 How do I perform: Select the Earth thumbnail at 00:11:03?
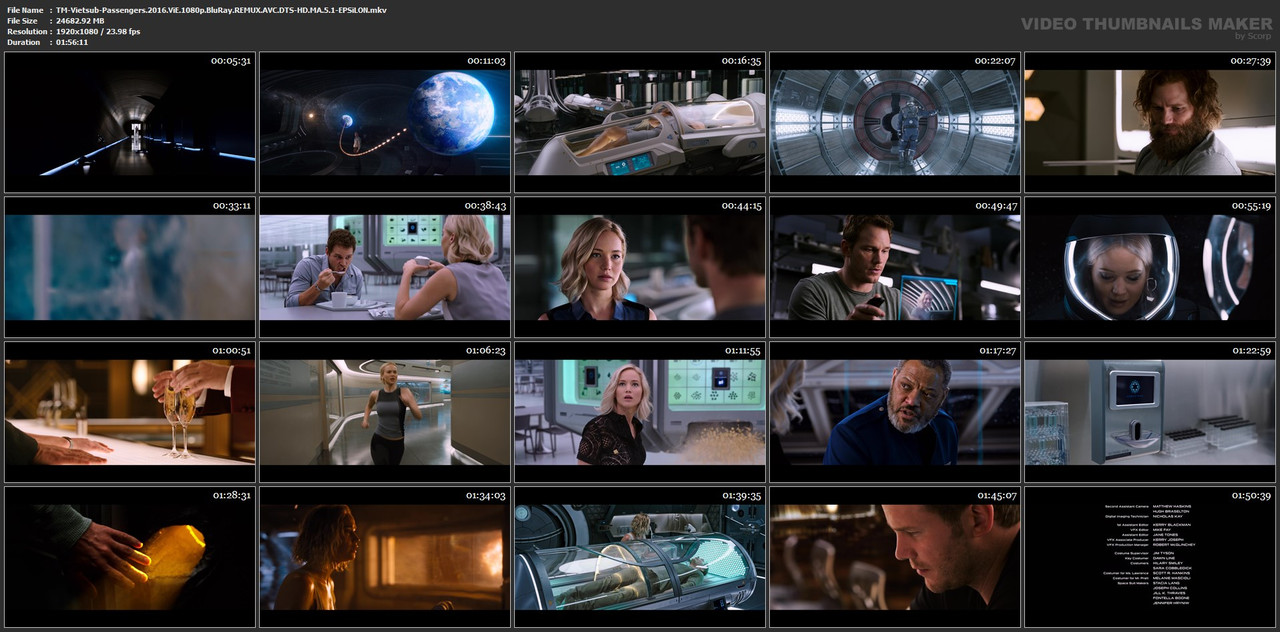coord(385,122)
